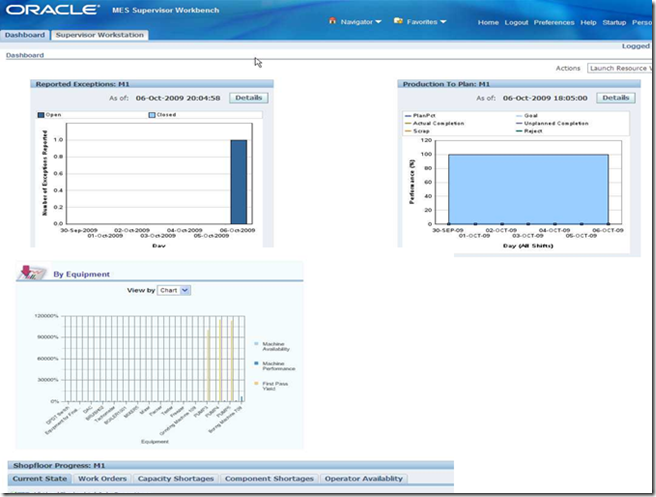This screenshot has height=497, width=656.
Task: Click the Day (All Shifts) axis title
Action: (528, 246)
